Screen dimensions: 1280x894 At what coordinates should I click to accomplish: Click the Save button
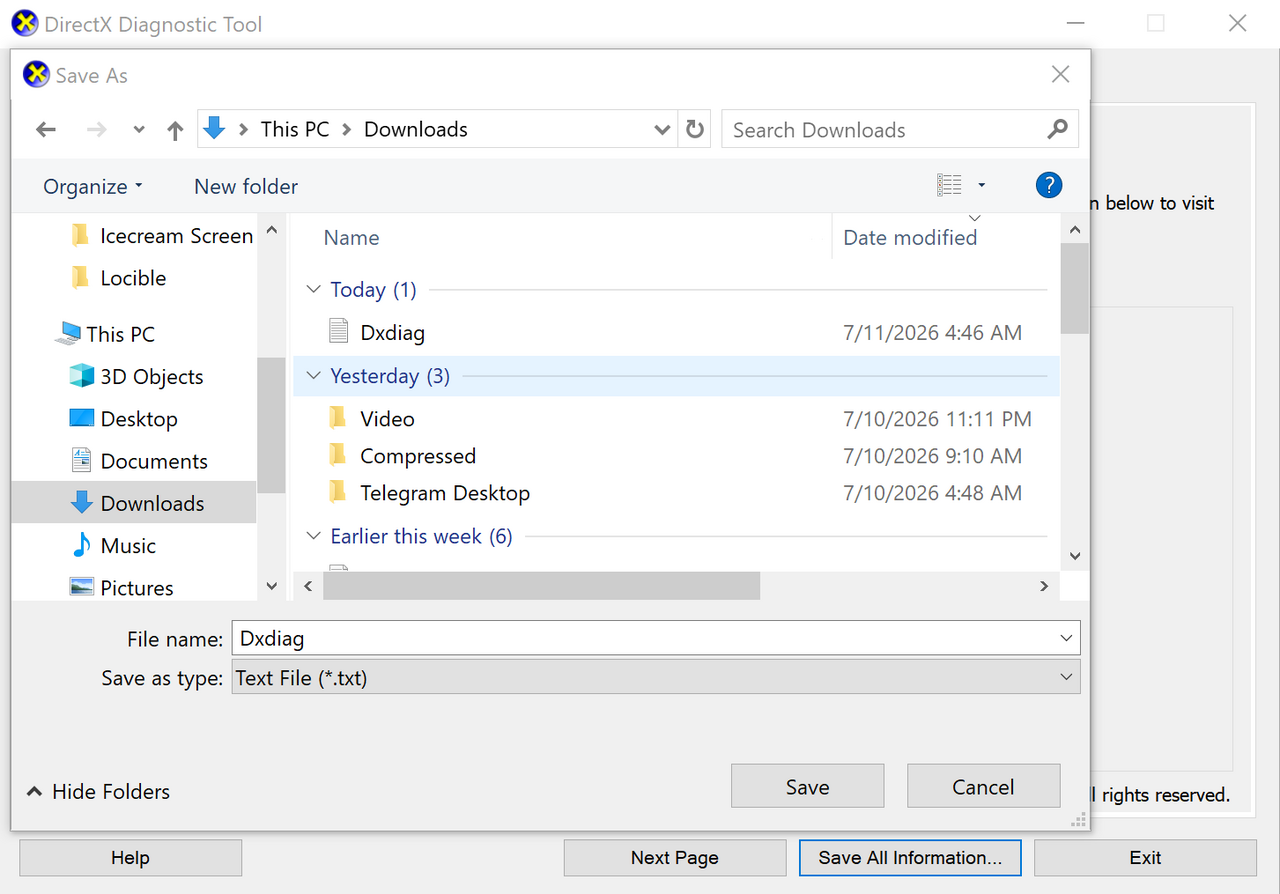tap(807, 787)
